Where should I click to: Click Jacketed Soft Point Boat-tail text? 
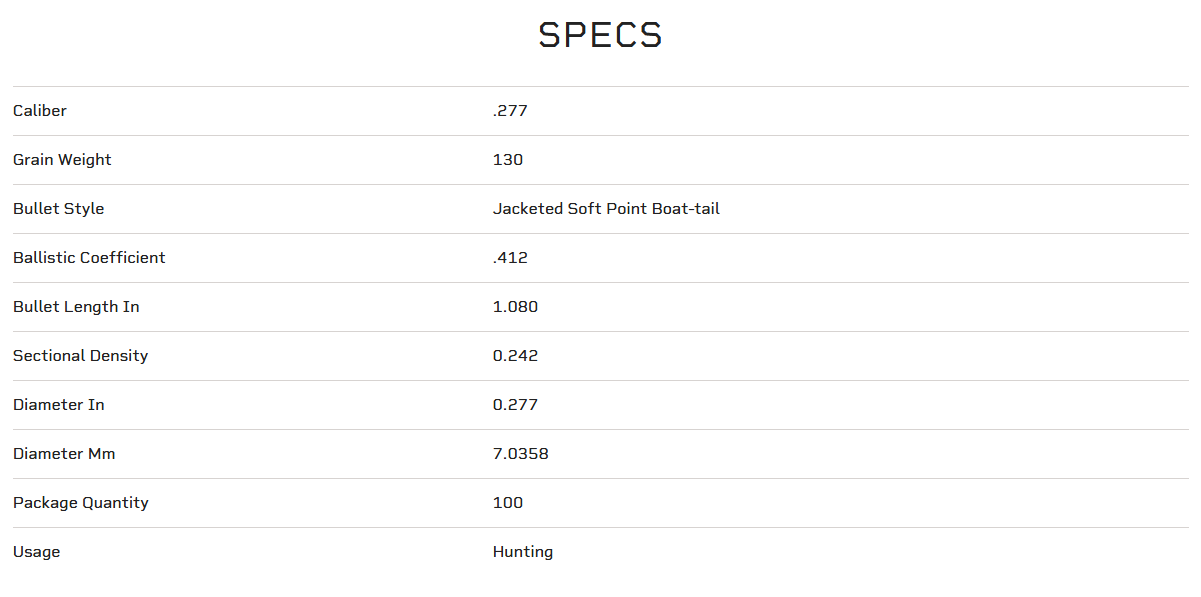click(x=606, y=209)
